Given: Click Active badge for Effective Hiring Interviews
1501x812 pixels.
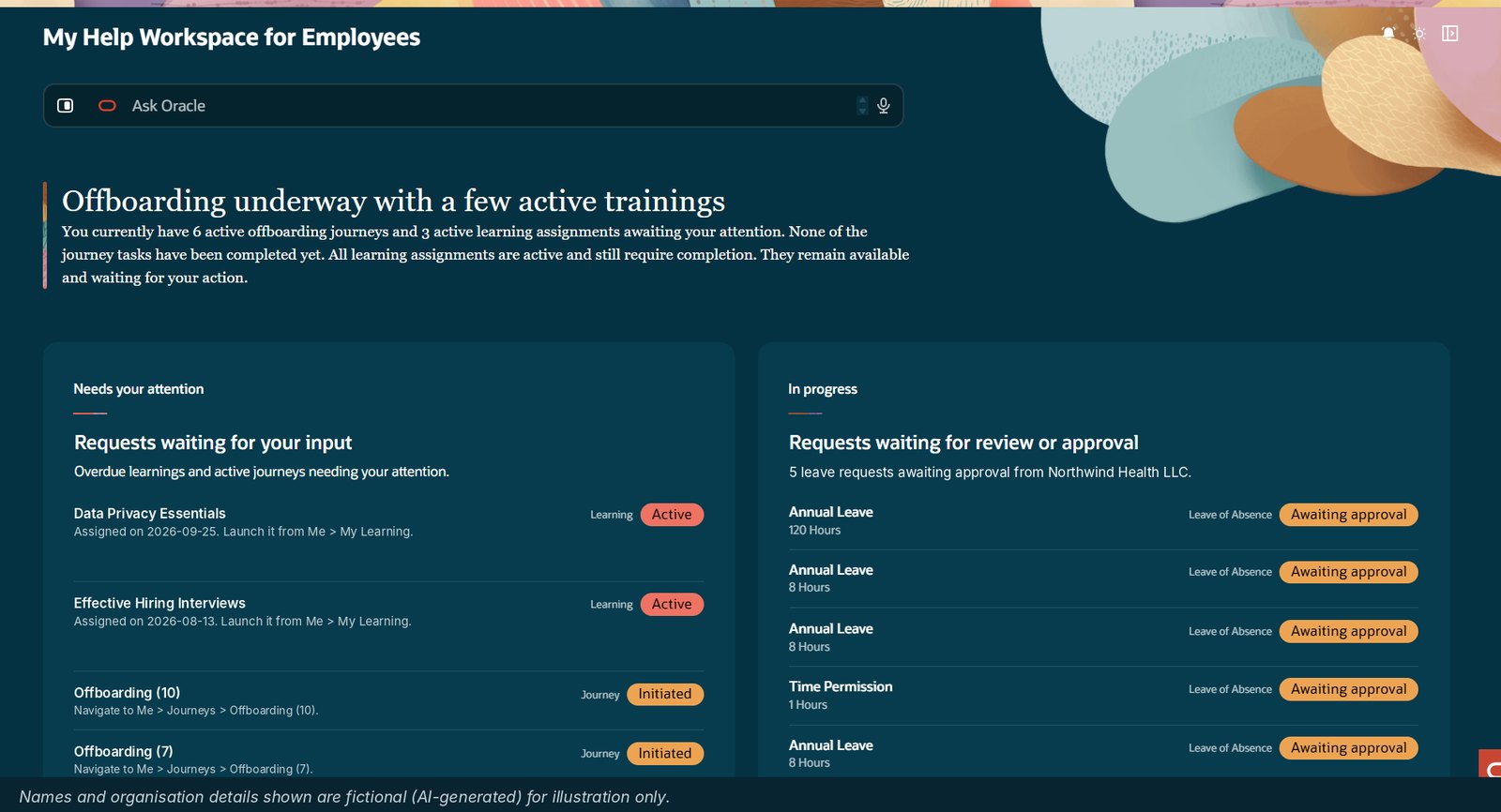Looking at the screenshot, I should pos(672,605).
